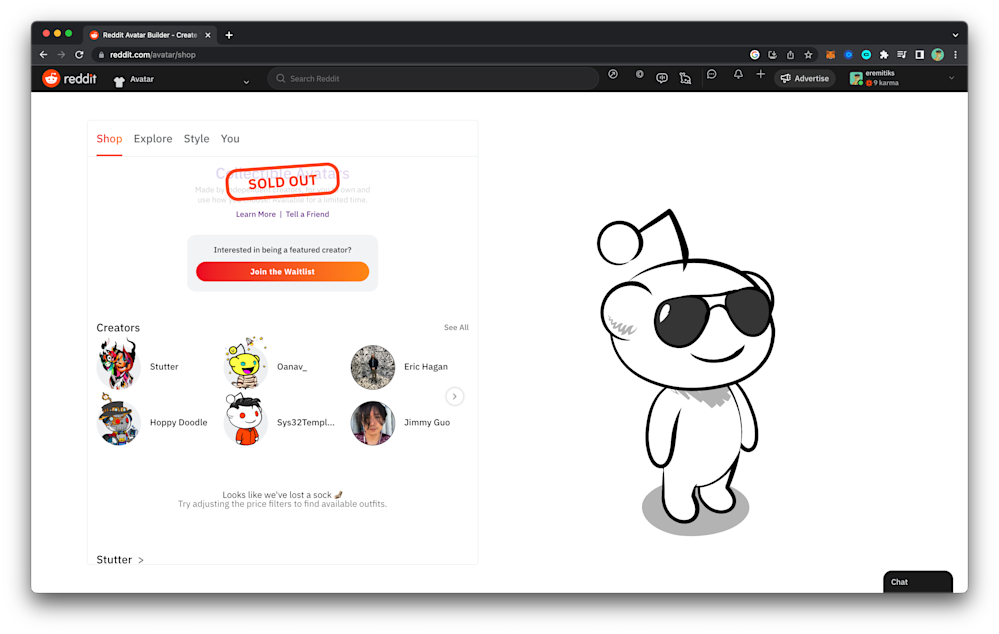This screenshot has height=634, width=999.
Task: Click the Reddit logo home icon
Action: [x=52, y=78]
